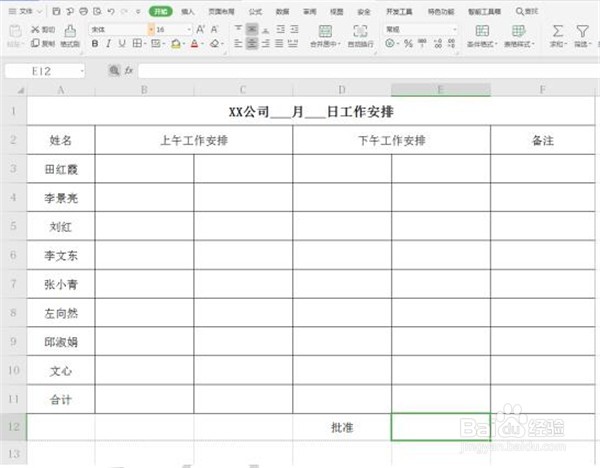Apply thousands separator style

pyautogui.click(x=422, y=43)
